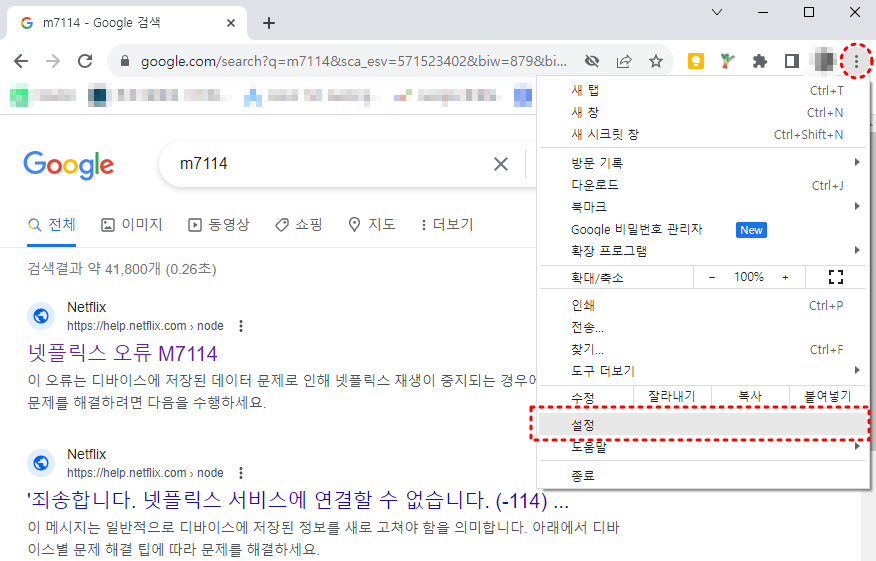Switch to the 지도 search tab
Viewport: 876px width, 561px height.
pyautogui.click(x=372, y=225)
